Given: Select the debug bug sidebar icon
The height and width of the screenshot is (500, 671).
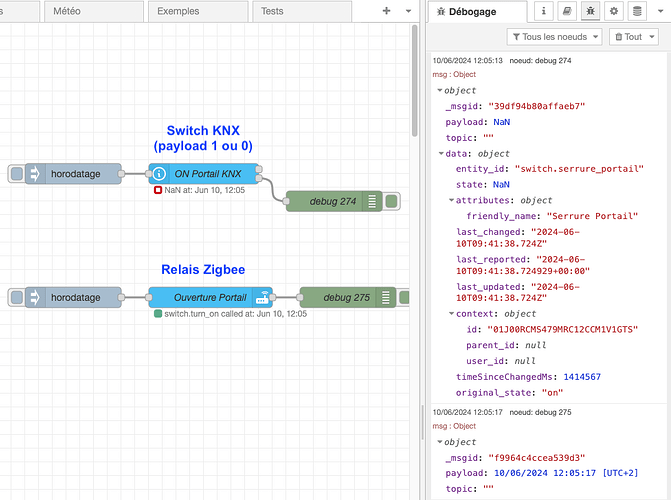Looking at the screenshot, I should (590, 11).
